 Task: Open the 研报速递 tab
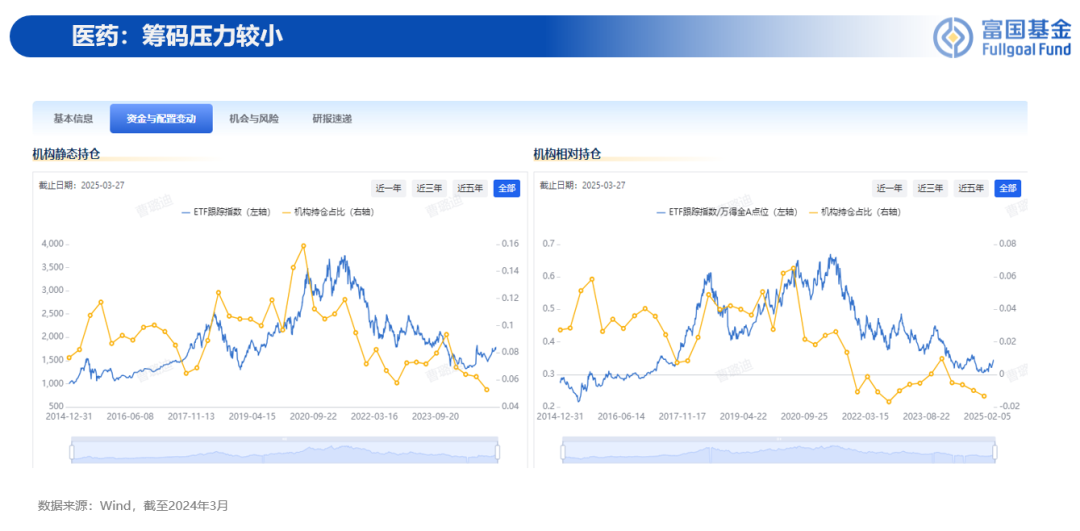click(x=332, y=118)
